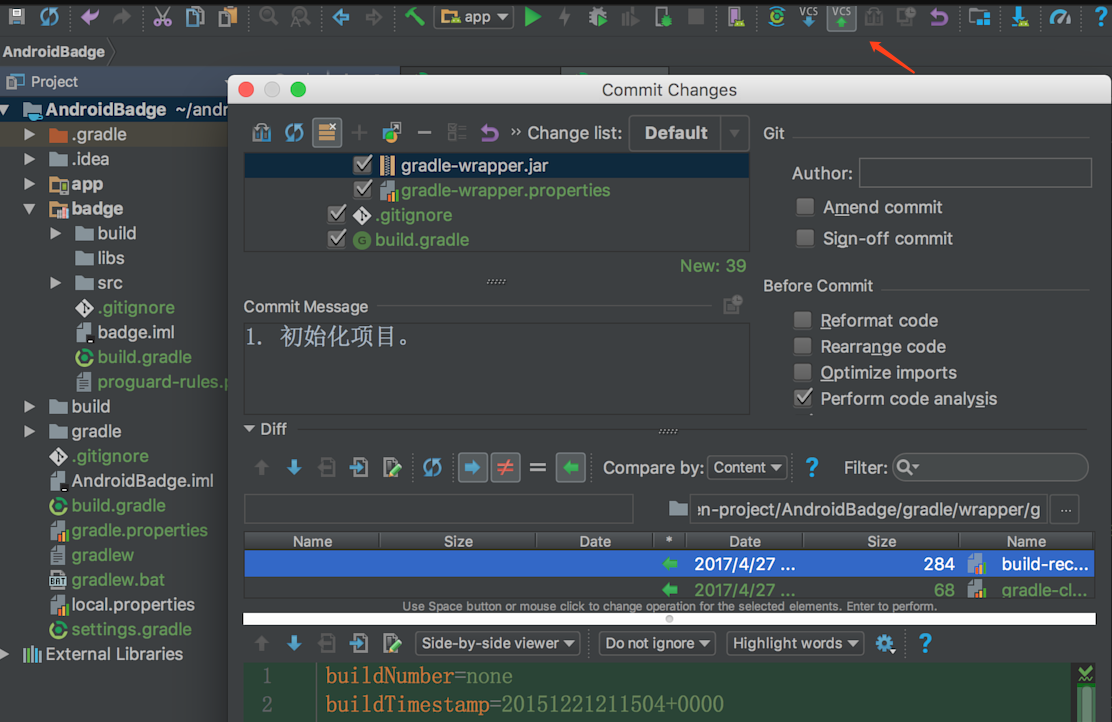This screenshot has height=722, width=1112.
Task: Toggle Group by Directory icon
Action: 327,133
